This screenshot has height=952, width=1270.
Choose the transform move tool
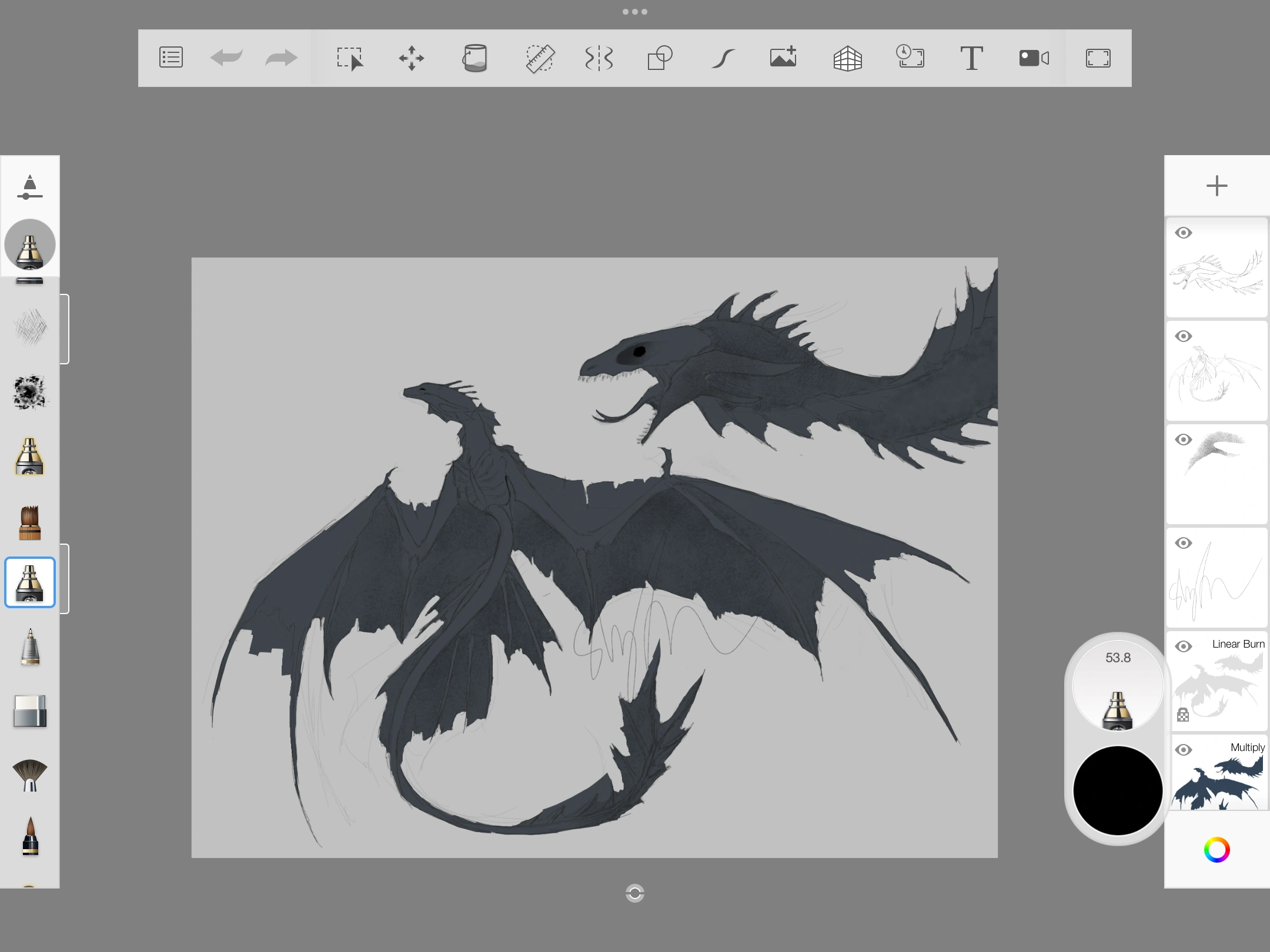(412, 58)
